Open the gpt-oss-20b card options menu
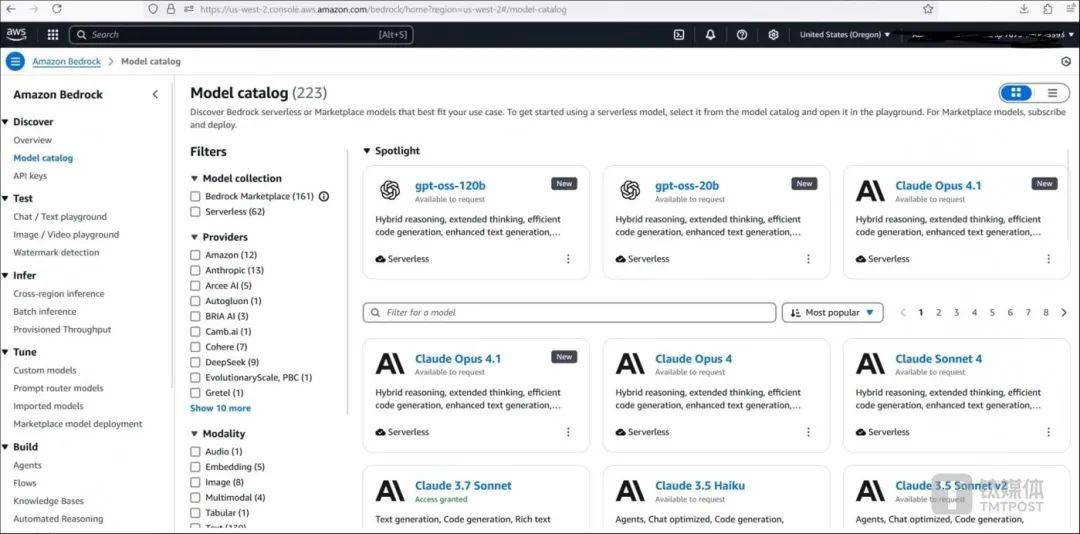This screenshot has height=534, width=1080. pos(809,259)
